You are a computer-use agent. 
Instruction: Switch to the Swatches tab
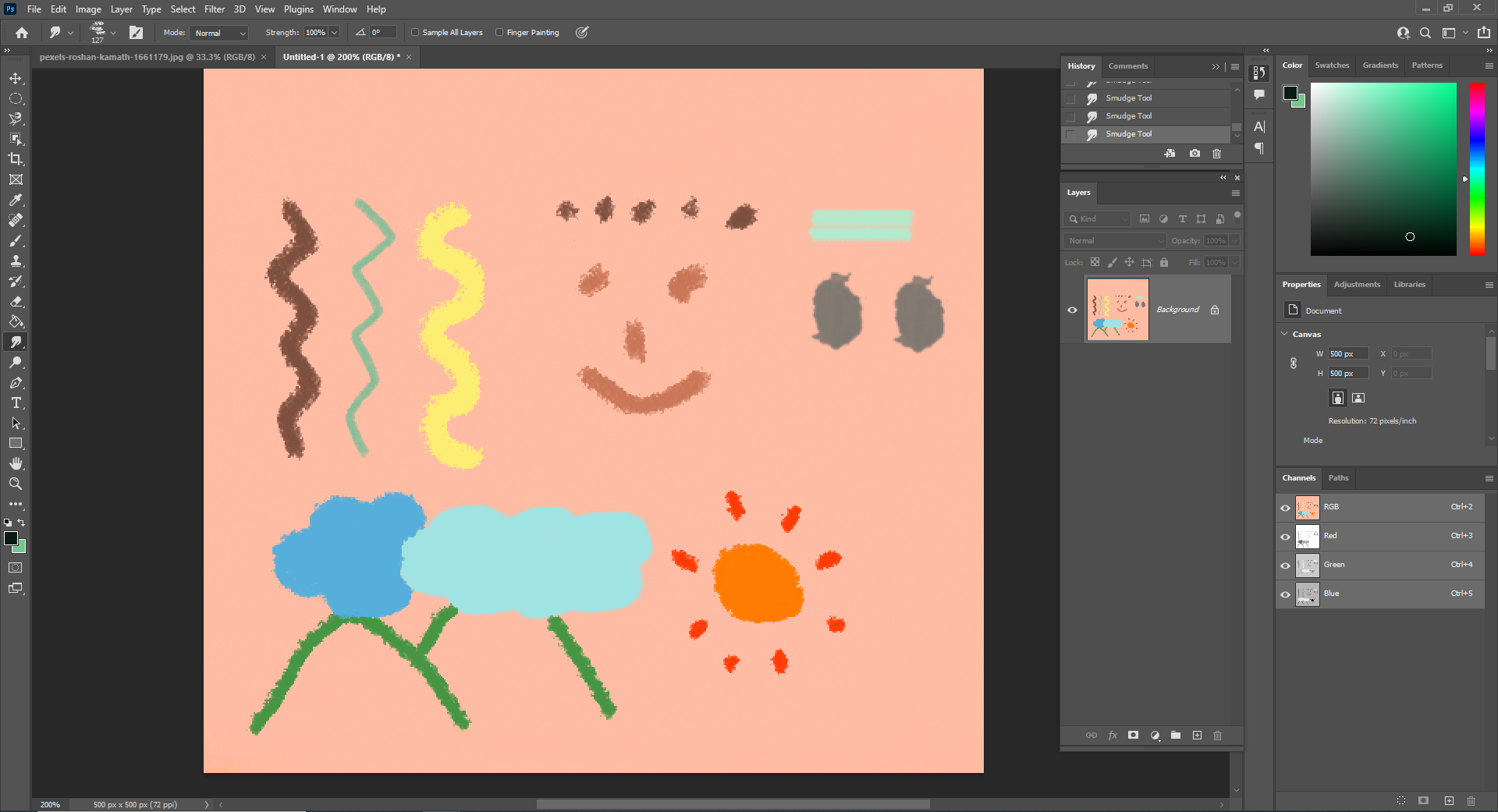coord(1332,66)
